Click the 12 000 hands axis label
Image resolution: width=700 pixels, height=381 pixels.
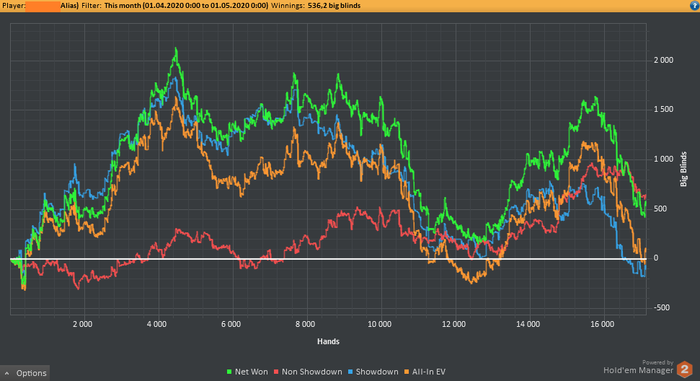(x=454, y=324)
